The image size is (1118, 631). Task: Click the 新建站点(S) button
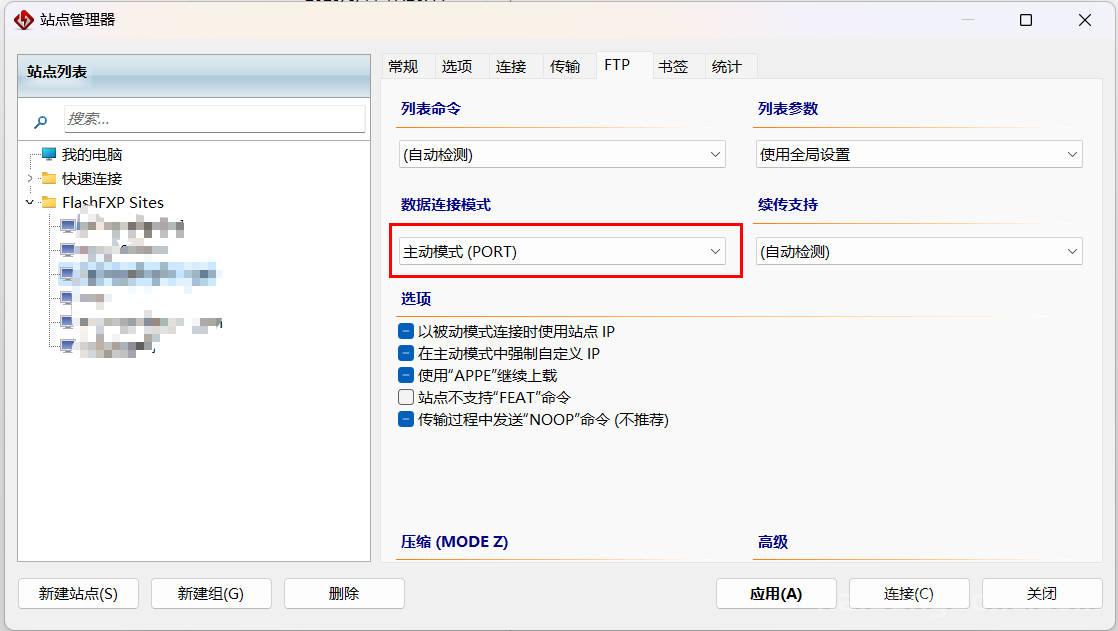(x=78, y=593)
